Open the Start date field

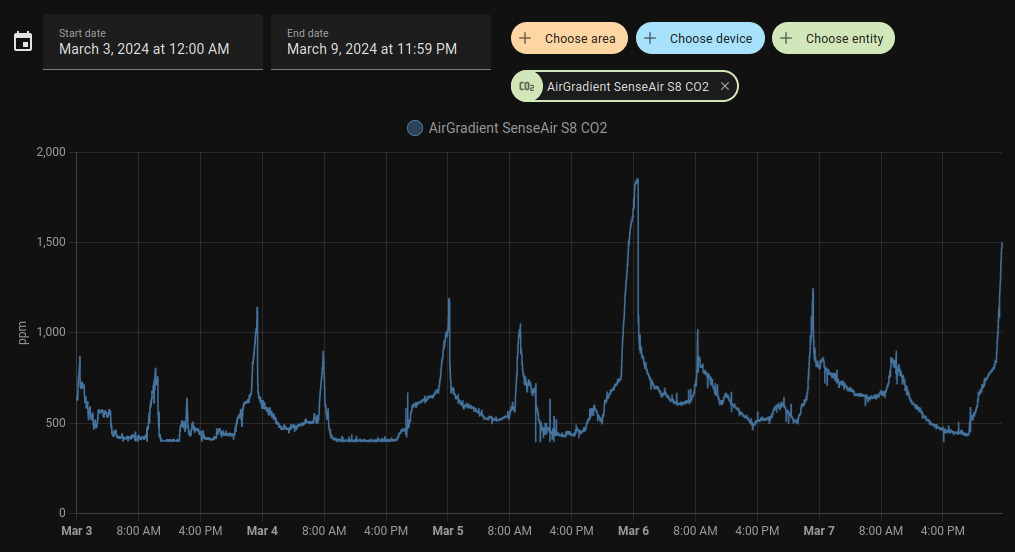pos(152,42)
